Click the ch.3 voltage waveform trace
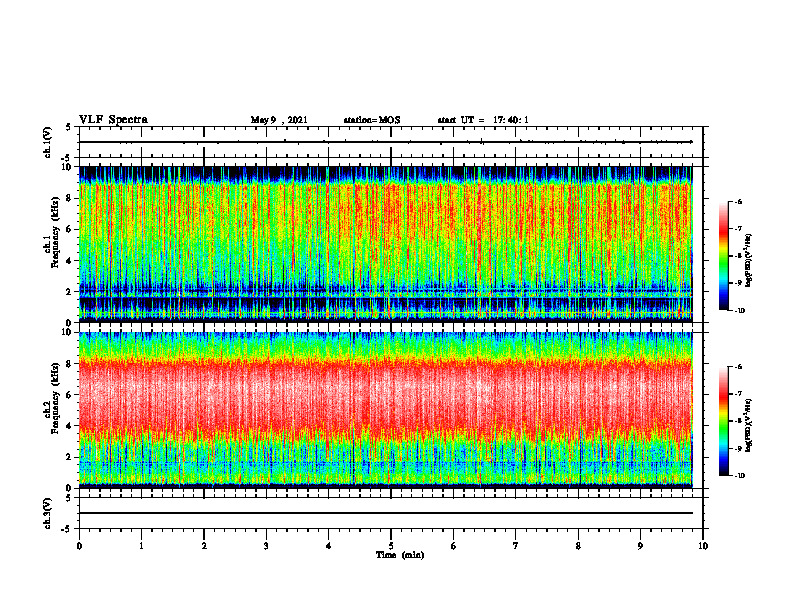 385,513
